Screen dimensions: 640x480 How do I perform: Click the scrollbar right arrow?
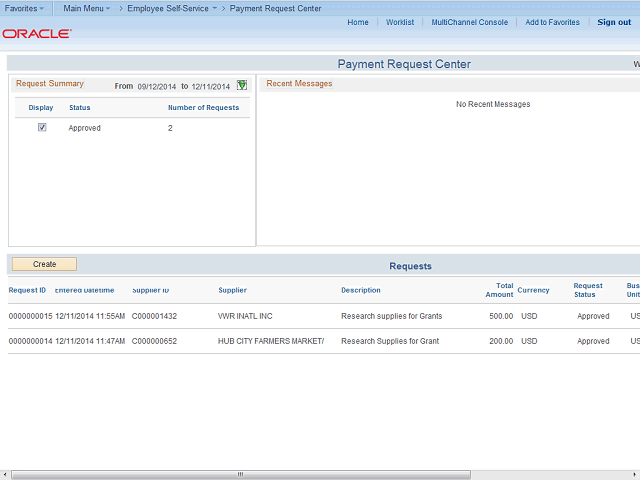tap(636, 475)
